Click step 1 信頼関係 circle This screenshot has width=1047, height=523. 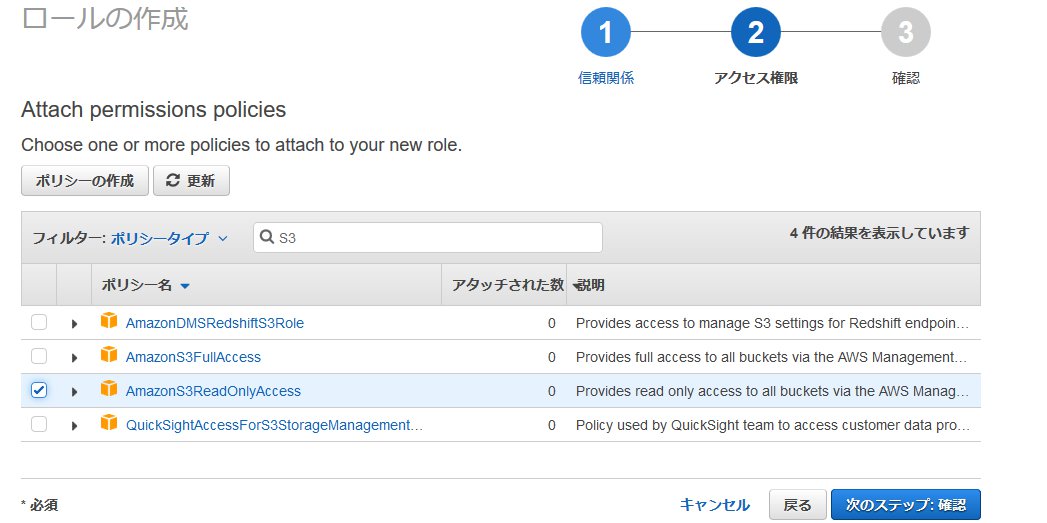tap(605, 33)
